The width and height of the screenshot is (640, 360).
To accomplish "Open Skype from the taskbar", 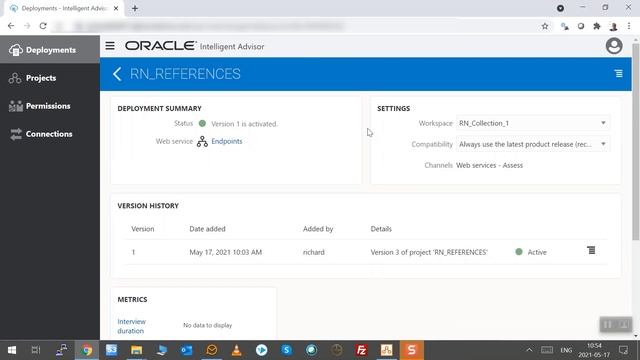I will pyautogui.click(x=287, y=350).
